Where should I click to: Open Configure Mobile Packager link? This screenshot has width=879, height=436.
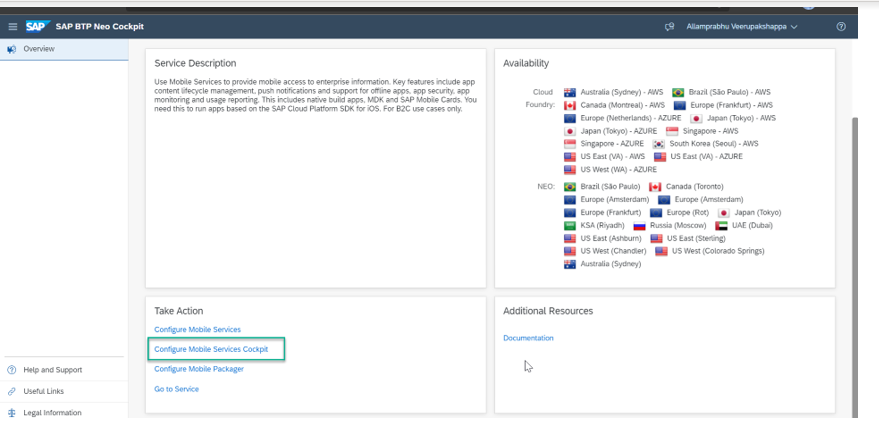click(199, 369)
